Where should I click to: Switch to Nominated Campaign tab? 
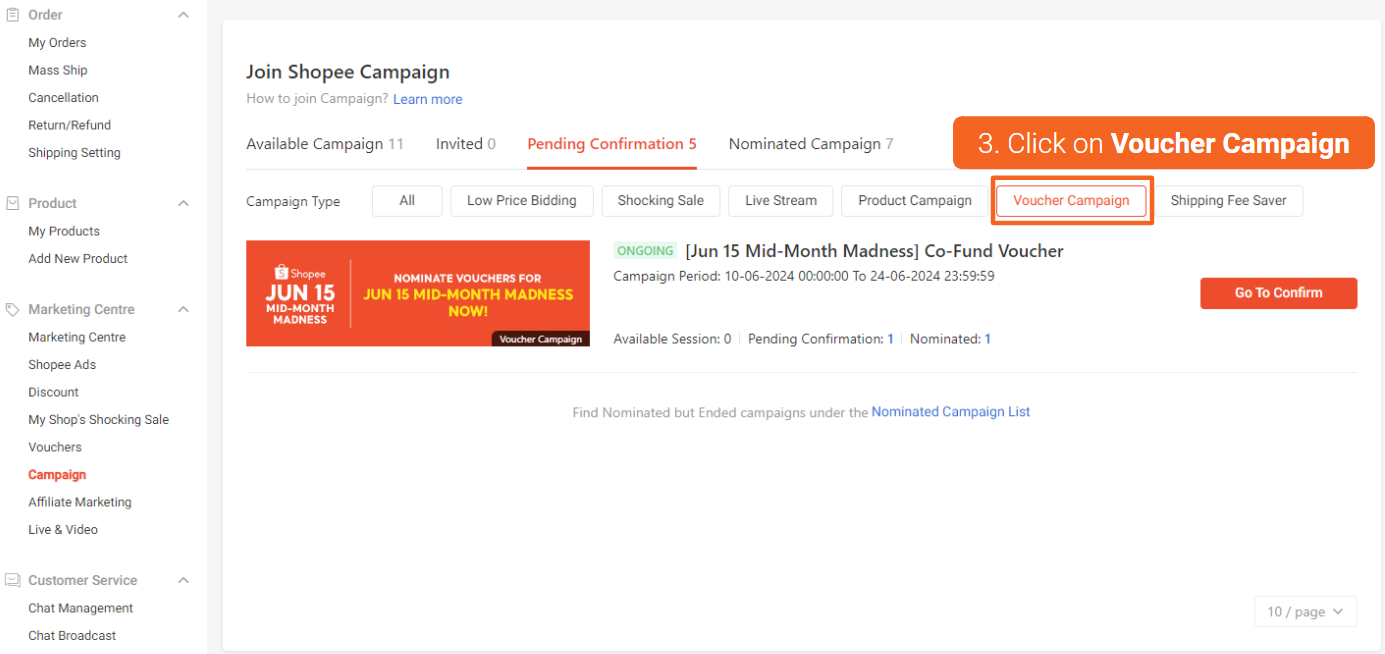(x=811, y=144)
